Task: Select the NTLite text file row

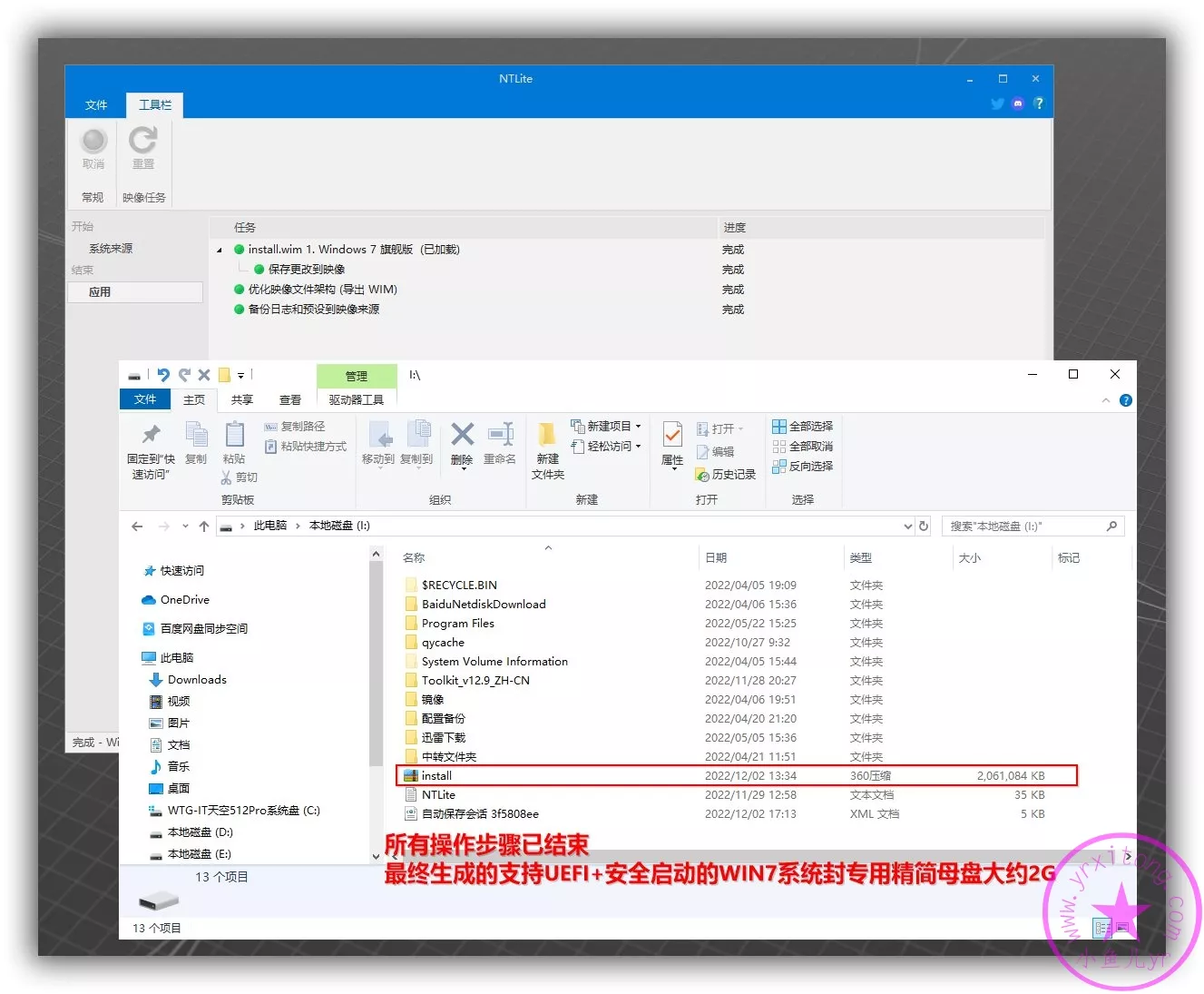Action: 724,795
